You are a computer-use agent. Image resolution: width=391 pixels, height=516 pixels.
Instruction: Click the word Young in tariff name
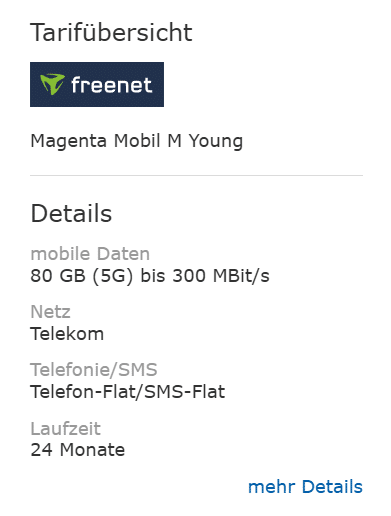[x=216, y=141]
